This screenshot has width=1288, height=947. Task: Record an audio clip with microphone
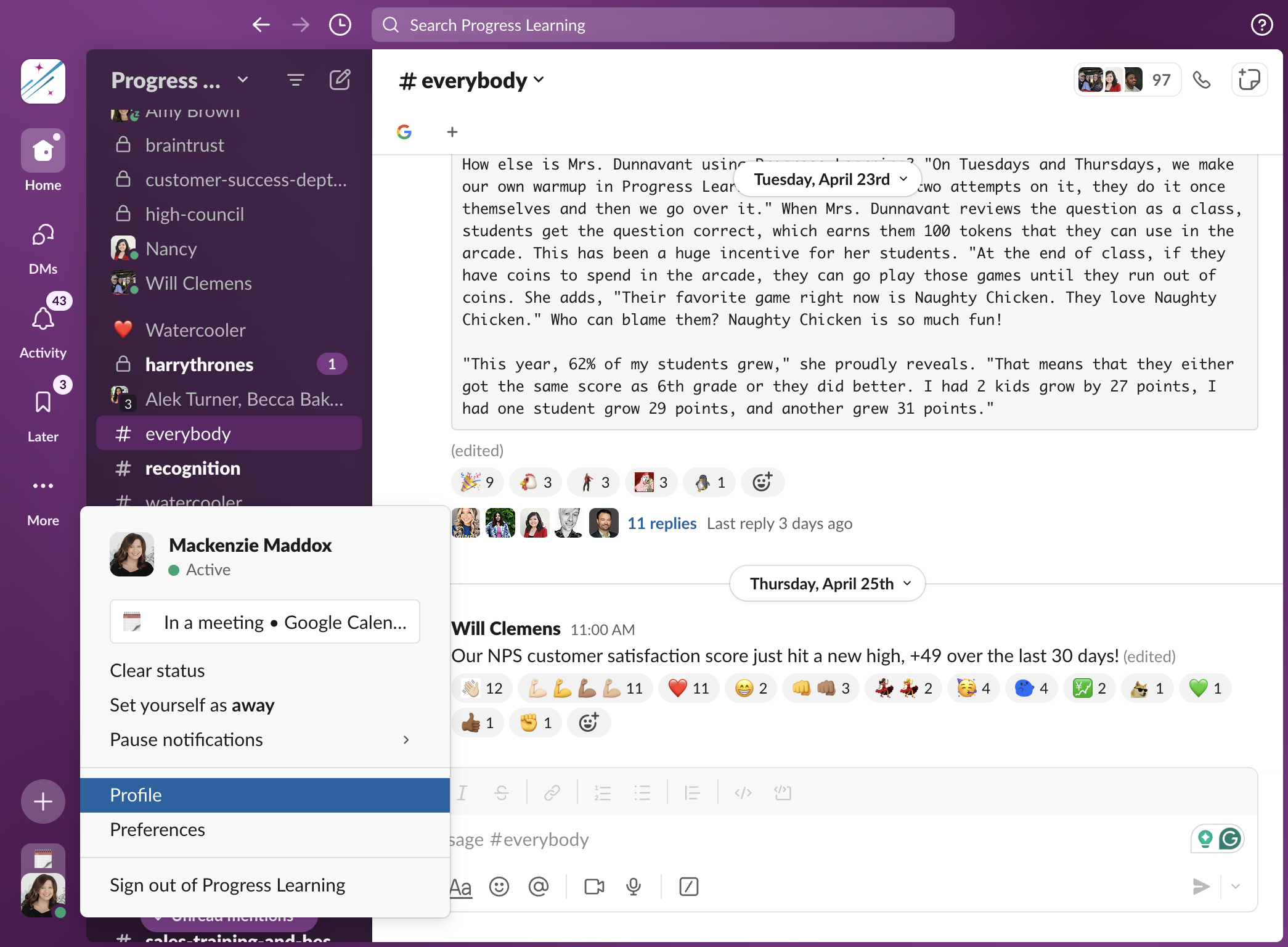634,887
